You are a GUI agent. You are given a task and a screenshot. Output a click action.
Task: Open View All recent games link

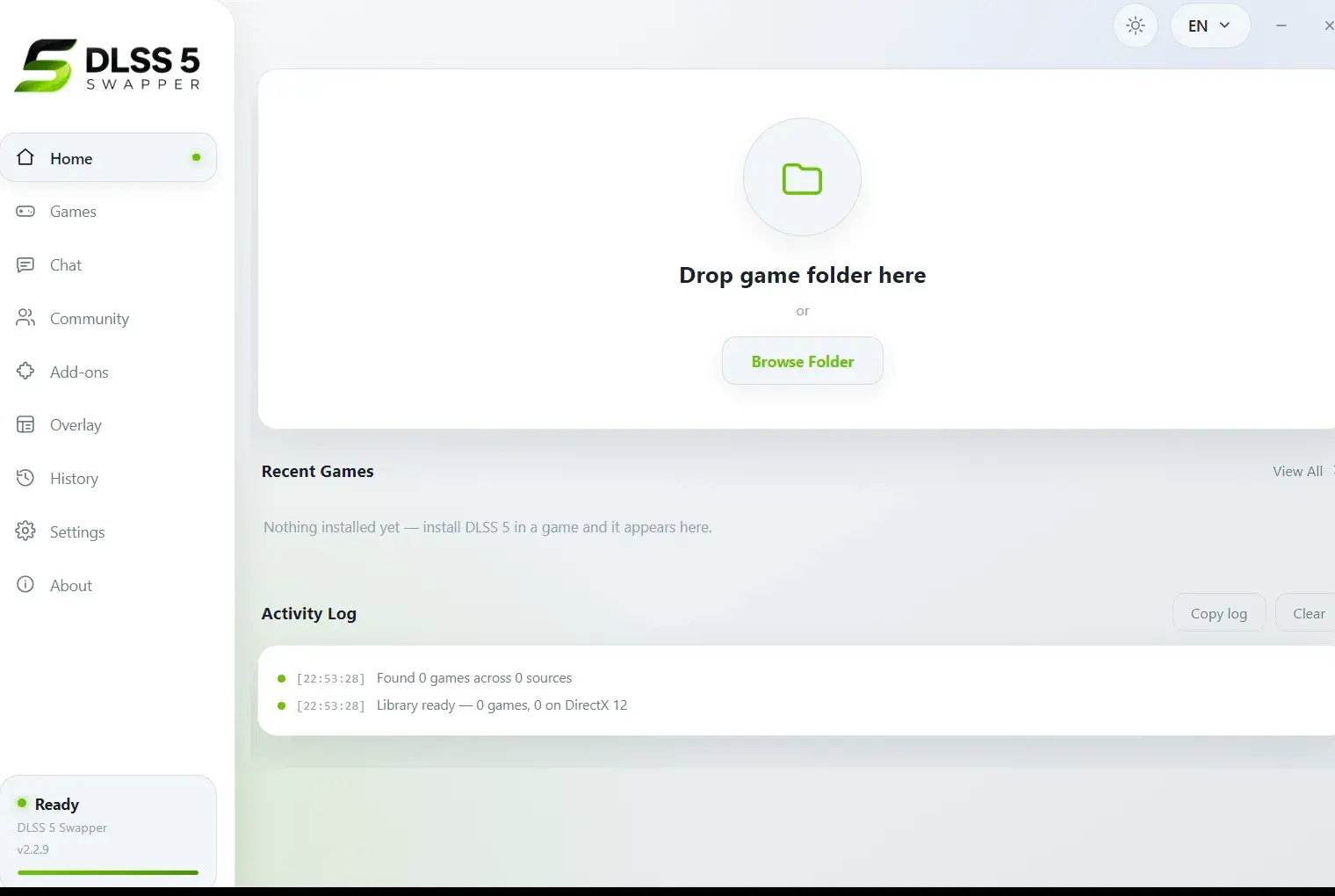point(1297,472)
